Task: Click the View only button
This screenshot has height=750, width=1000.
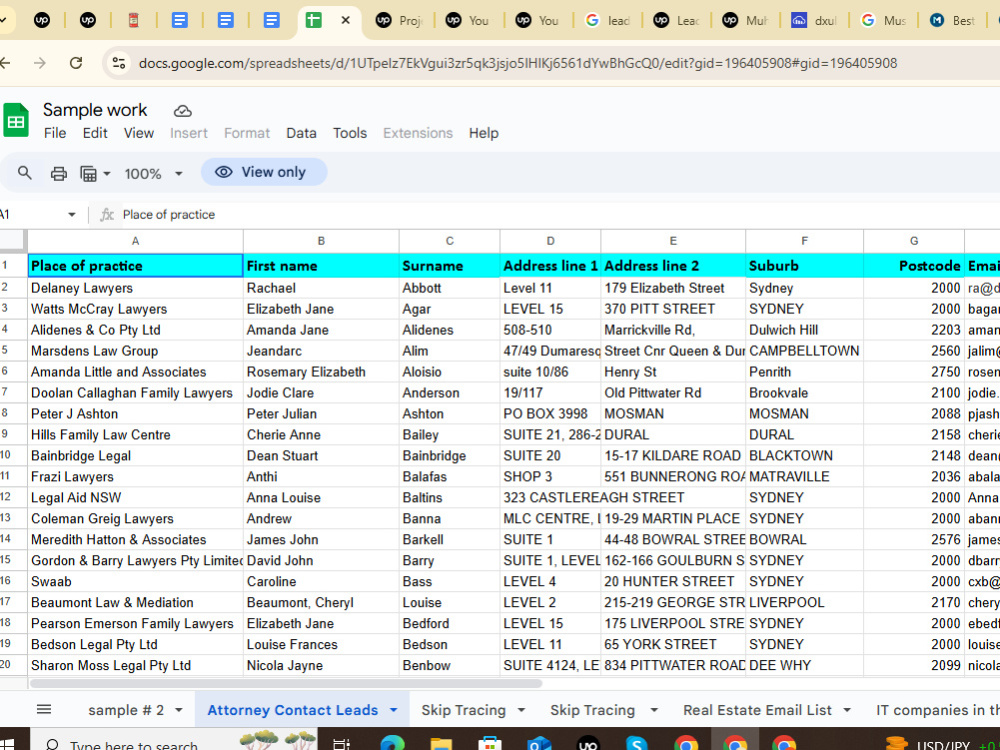Action: point(264,172)
